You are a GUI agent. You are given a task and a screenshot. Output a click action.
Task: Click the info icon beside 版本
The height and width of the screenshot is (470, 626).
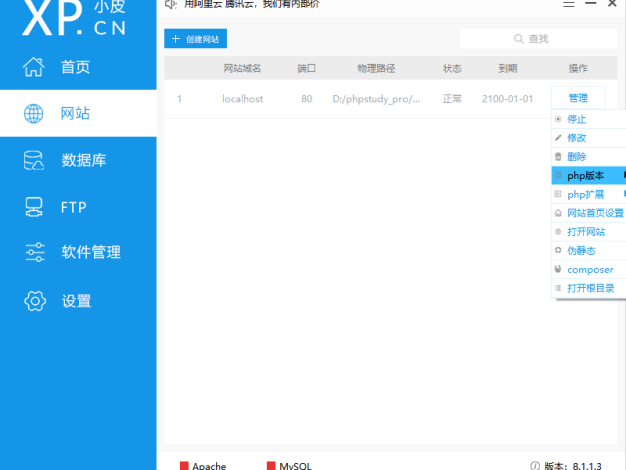[x=535, y=466]
